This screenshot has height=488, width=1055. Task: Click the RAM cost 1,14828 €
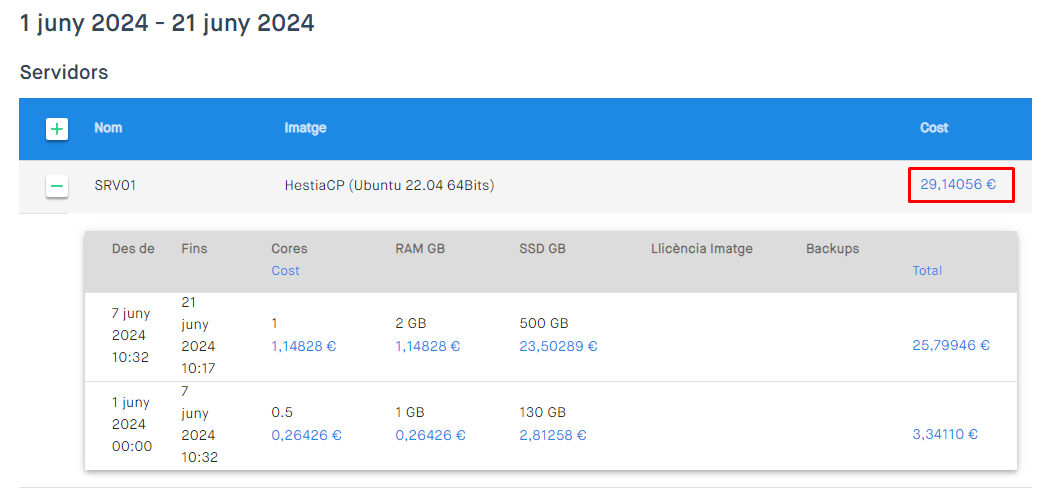pos(428,347)
